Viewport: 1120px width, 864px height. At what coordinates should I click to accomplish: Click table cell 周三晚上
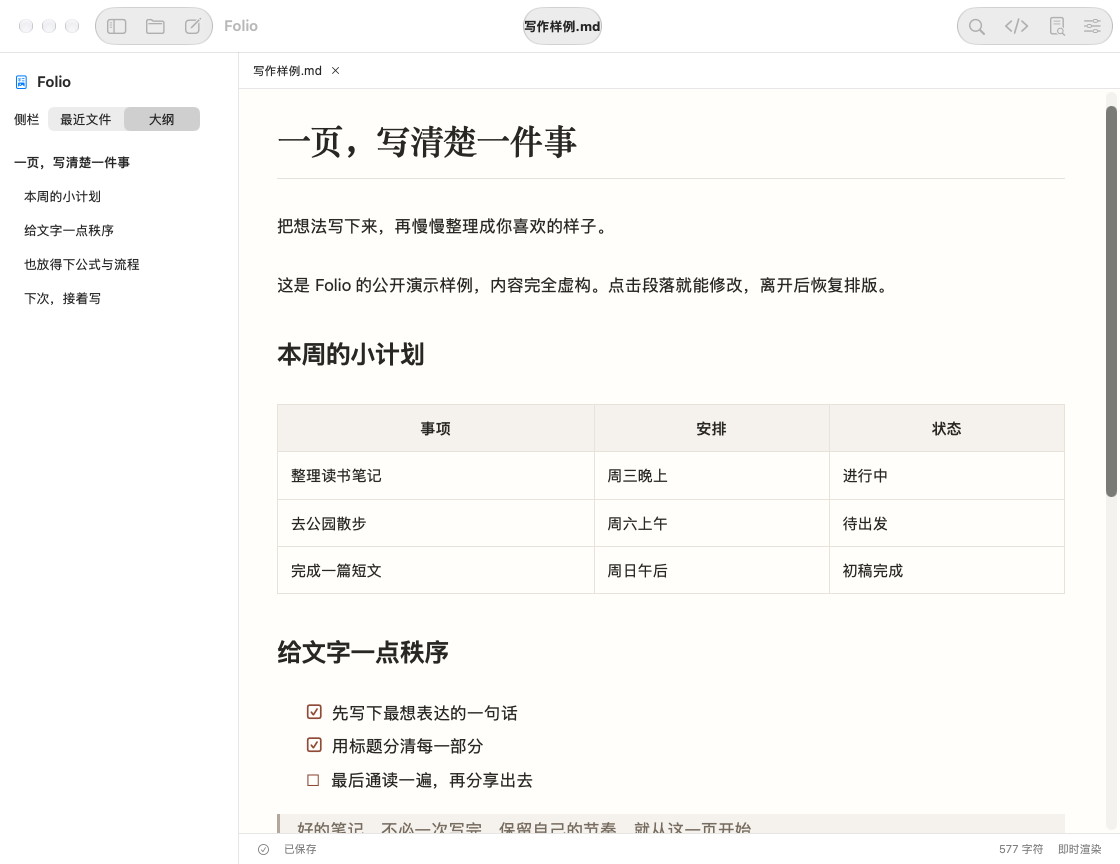[711, 476]
